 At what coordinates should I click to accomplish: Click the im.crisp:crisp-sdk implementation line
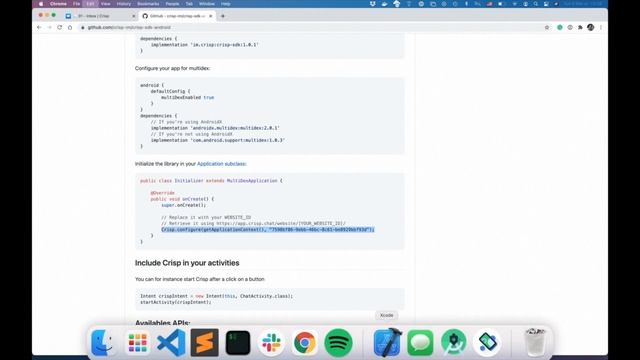tap(204, 44)
